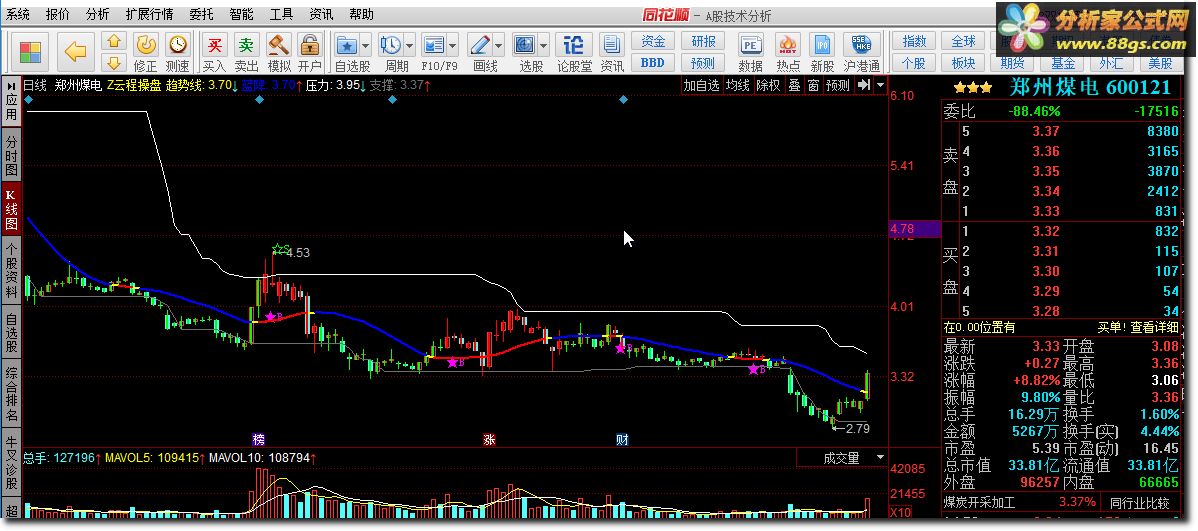Click the 沪港通 SSE HKE icon
1198x531 pixels.
point(862,53)
